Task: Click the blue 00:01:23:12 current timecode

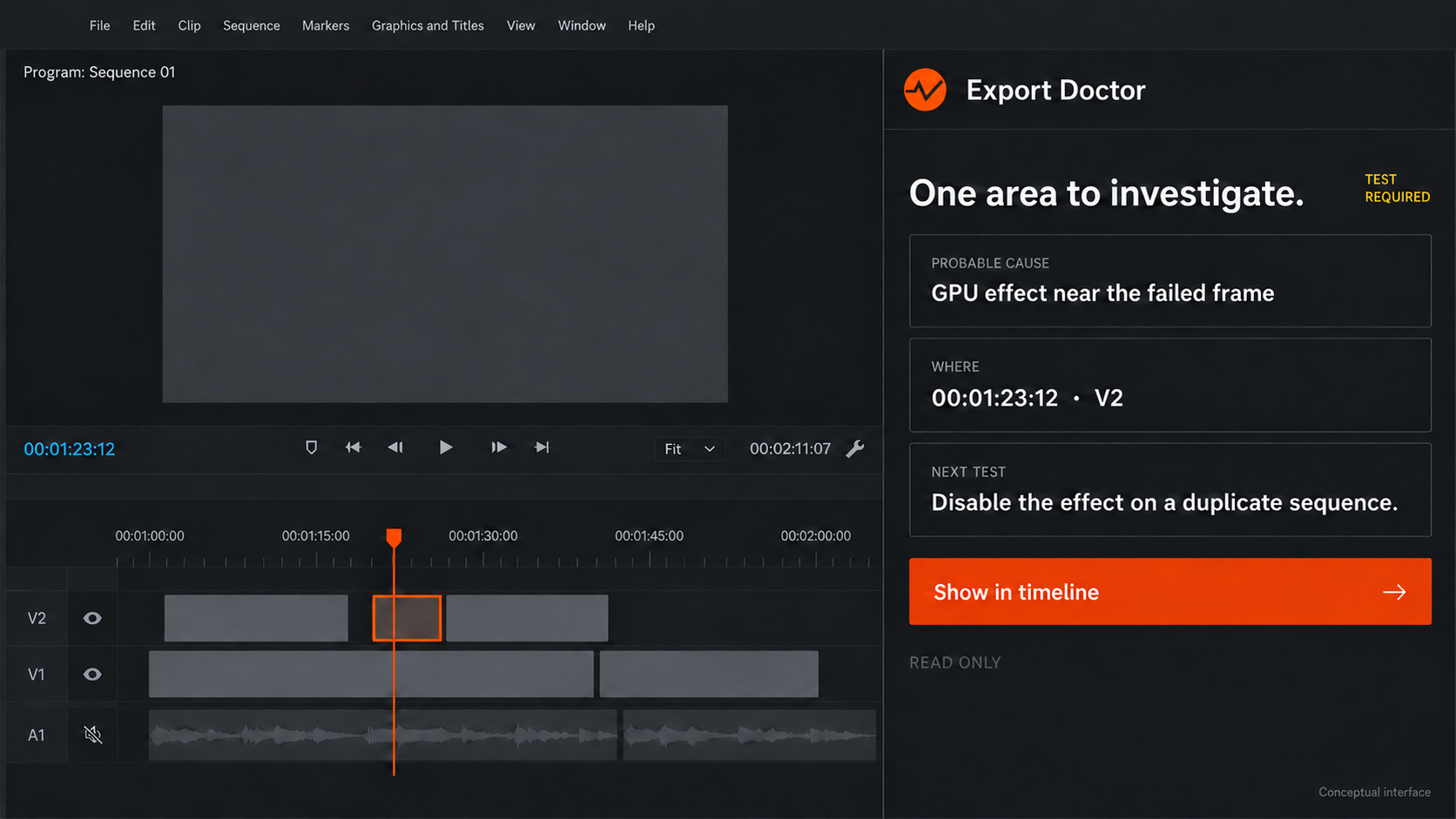Action: pos(70,449)
